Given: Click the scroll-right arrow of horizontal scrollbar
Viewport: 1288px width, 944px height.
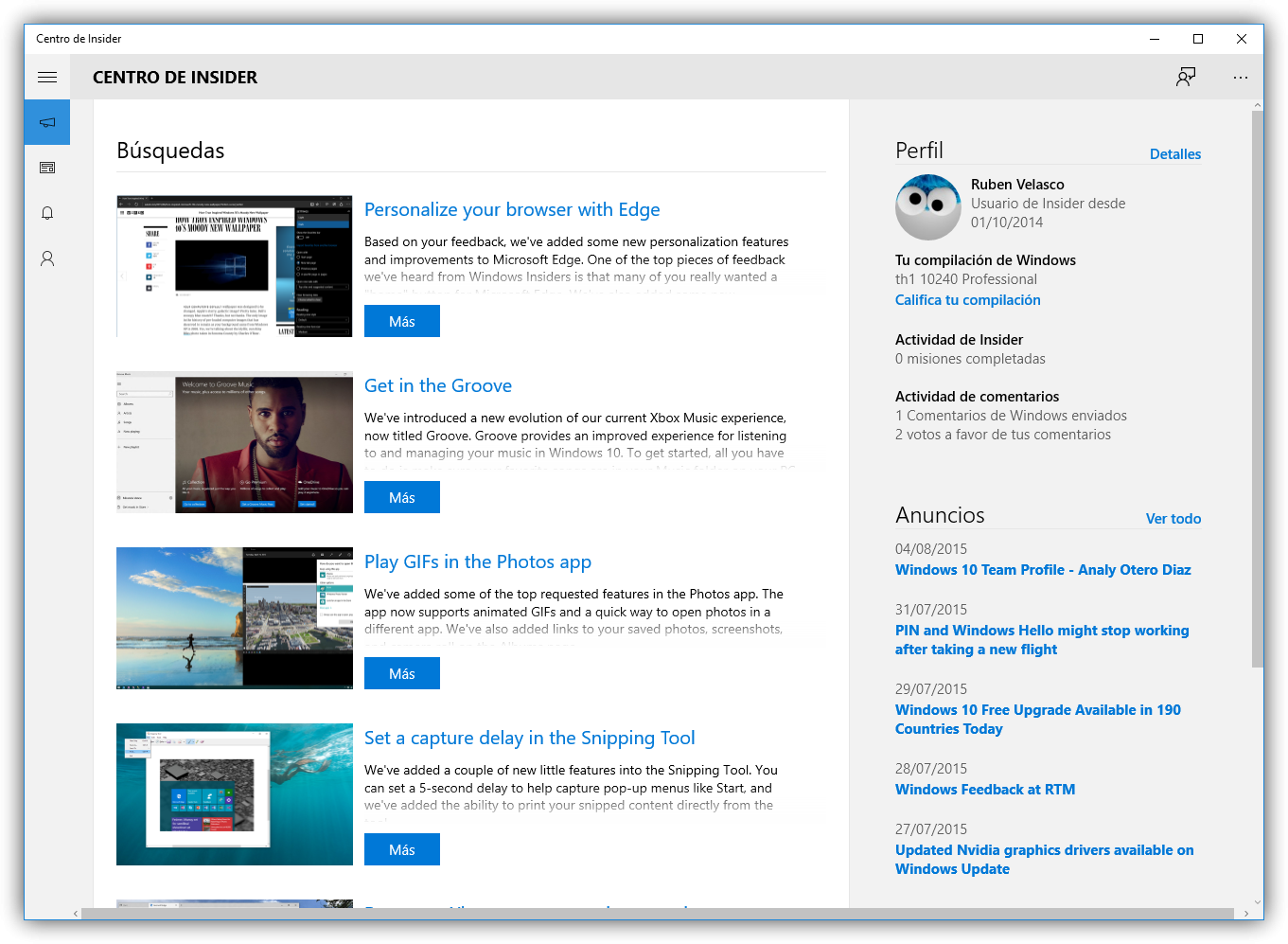Looking at the screenshot, I should tap(1245, 914).
